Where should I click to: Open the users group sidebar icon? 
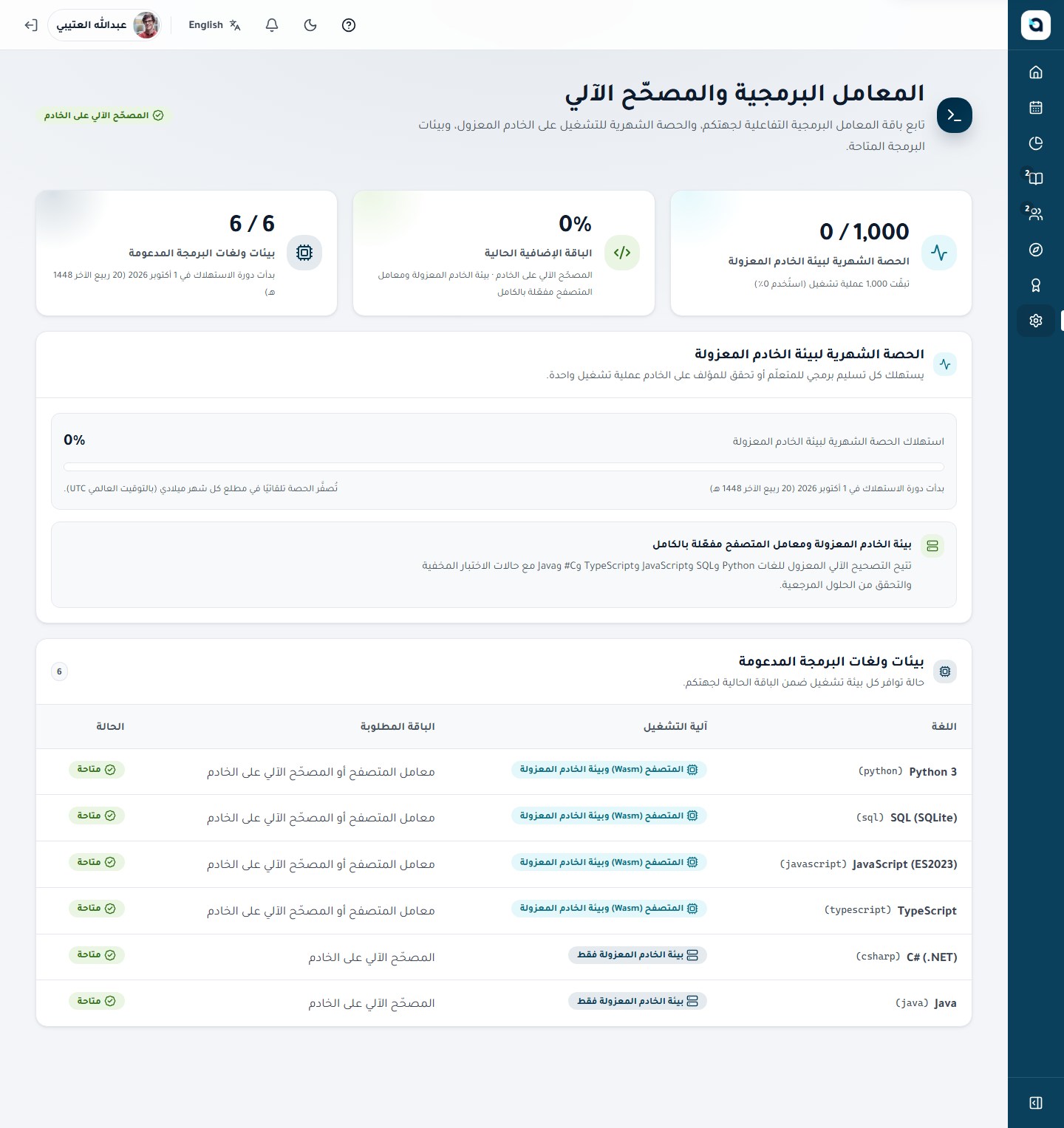coord(1036,213)
